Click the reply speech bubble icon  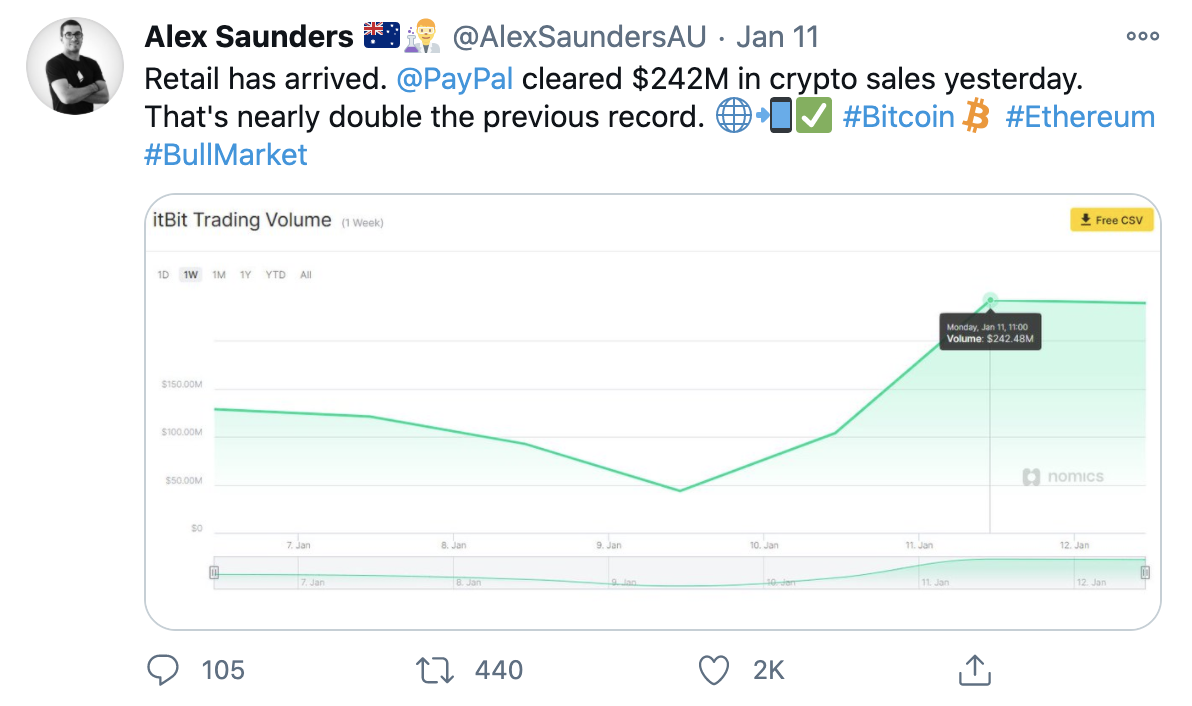click(x=163, y=670)
